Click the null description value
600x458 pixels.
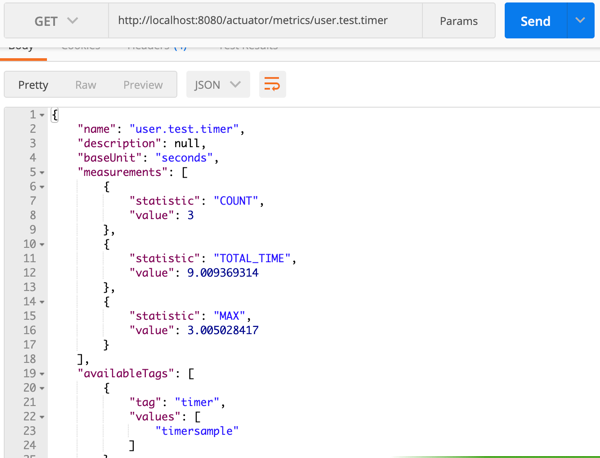pos(187,143)
